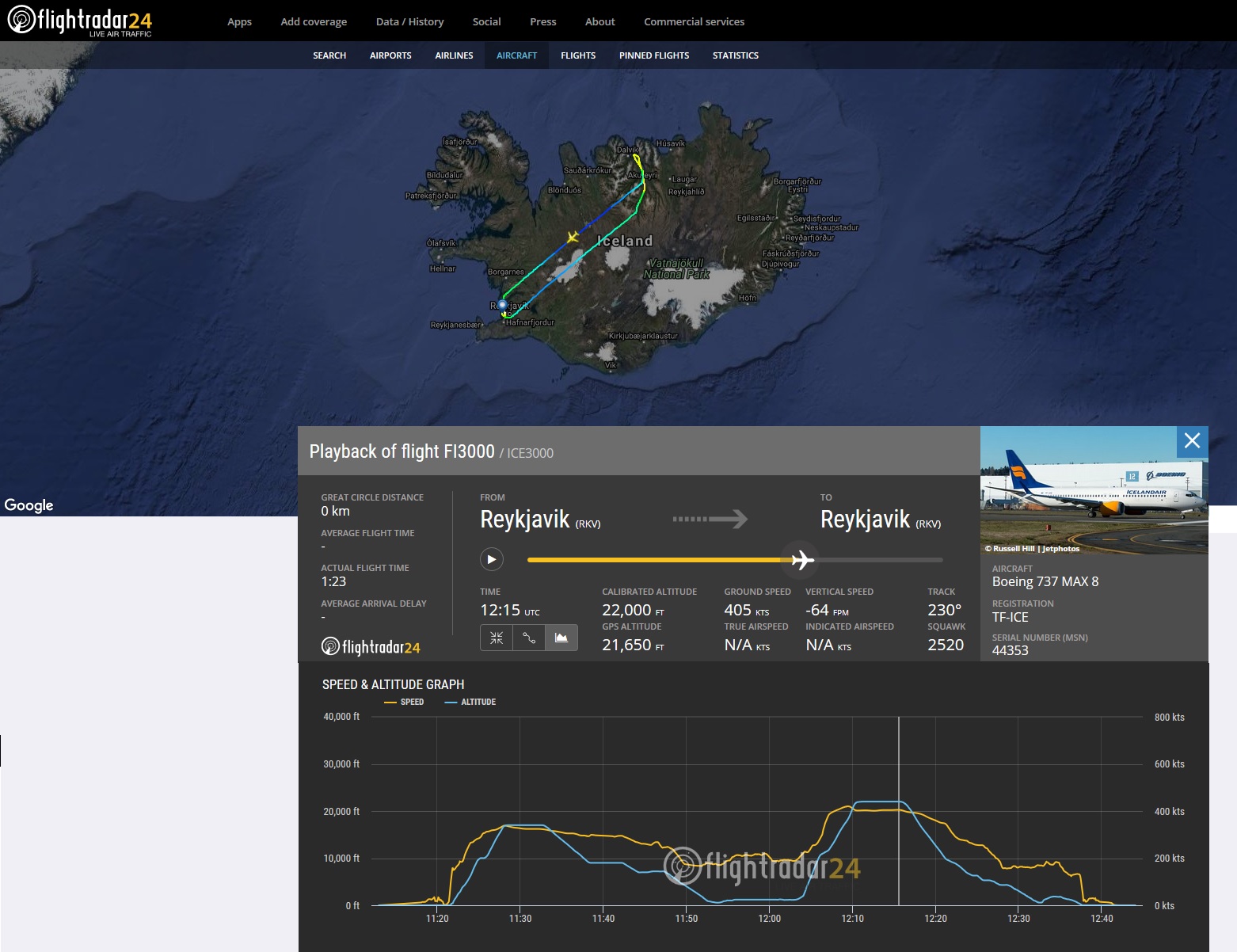Click ground speed value 405 KTS
This screenshot has height=952, width=1237.
pyautogui.click(x=747, y=610)
